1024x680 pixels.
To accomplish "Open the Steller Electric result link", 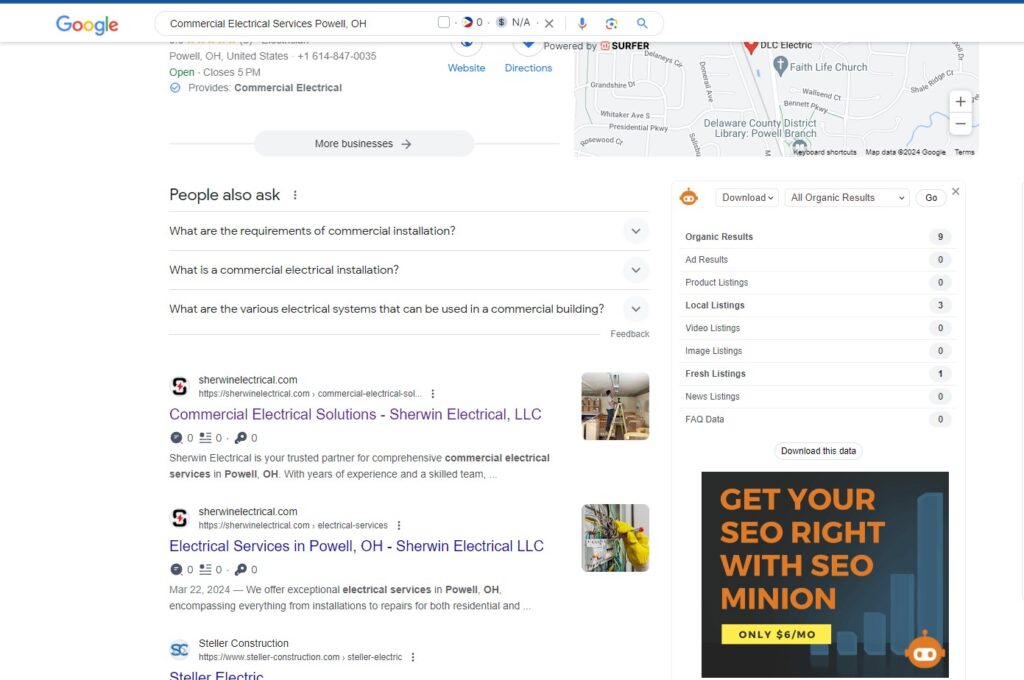I will [216, 675].
